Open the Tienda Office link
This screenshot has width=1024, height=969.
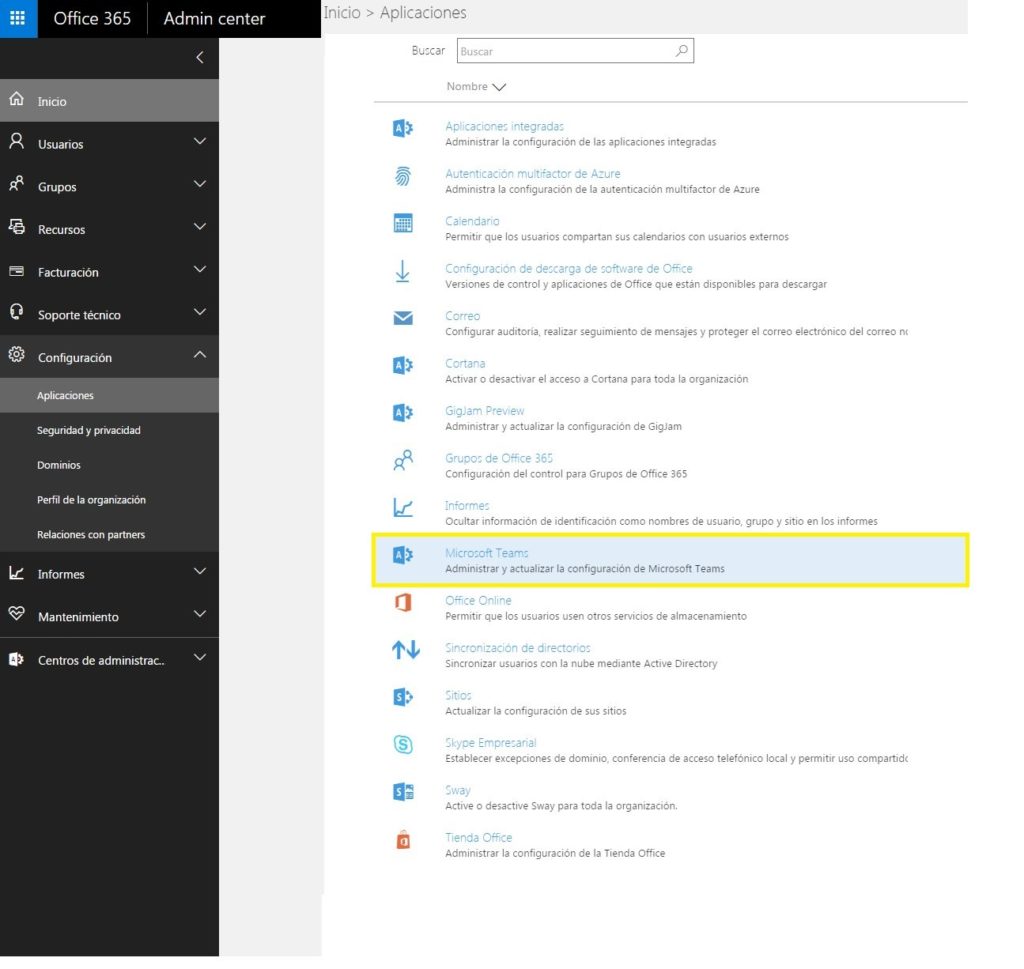[479, 837]
